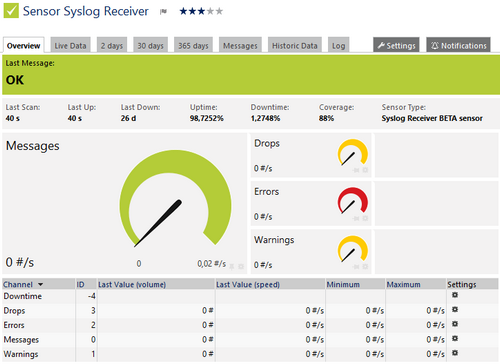This screenshot has width=500, height=364.
Task: Select the Messages channel name in table
Action: [x=21, y=340]
